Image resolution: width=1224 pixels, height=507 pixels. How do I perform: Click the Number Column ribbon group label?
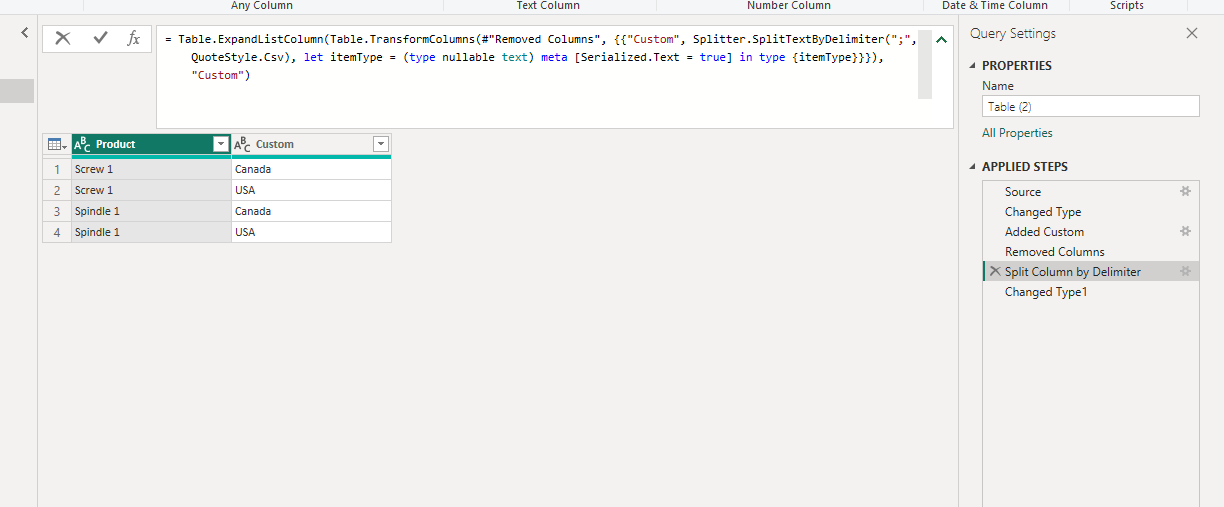click(789, 6)
